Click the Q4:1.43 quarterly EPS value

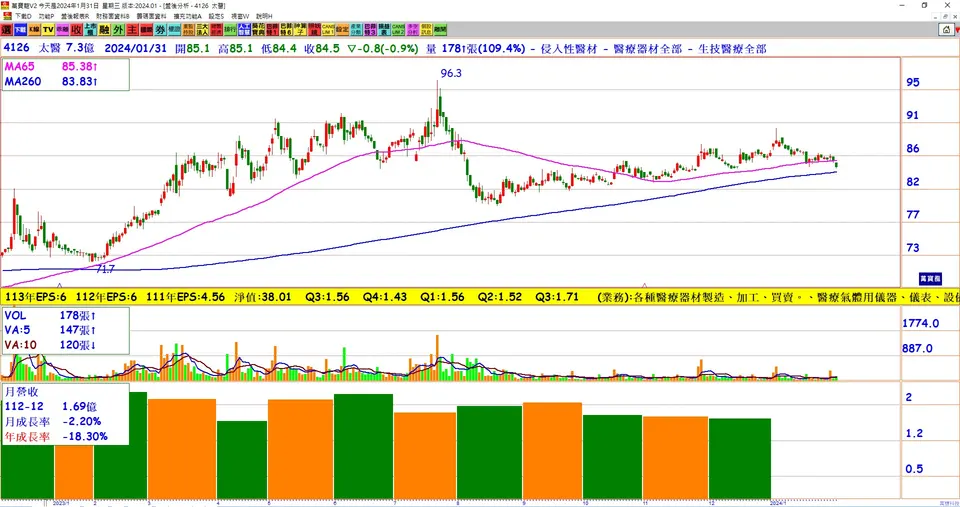coord(384,297)
